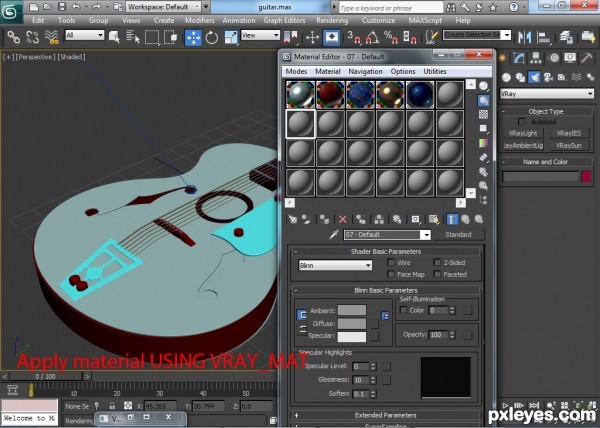Enable the Faceted checkbox

437,274
